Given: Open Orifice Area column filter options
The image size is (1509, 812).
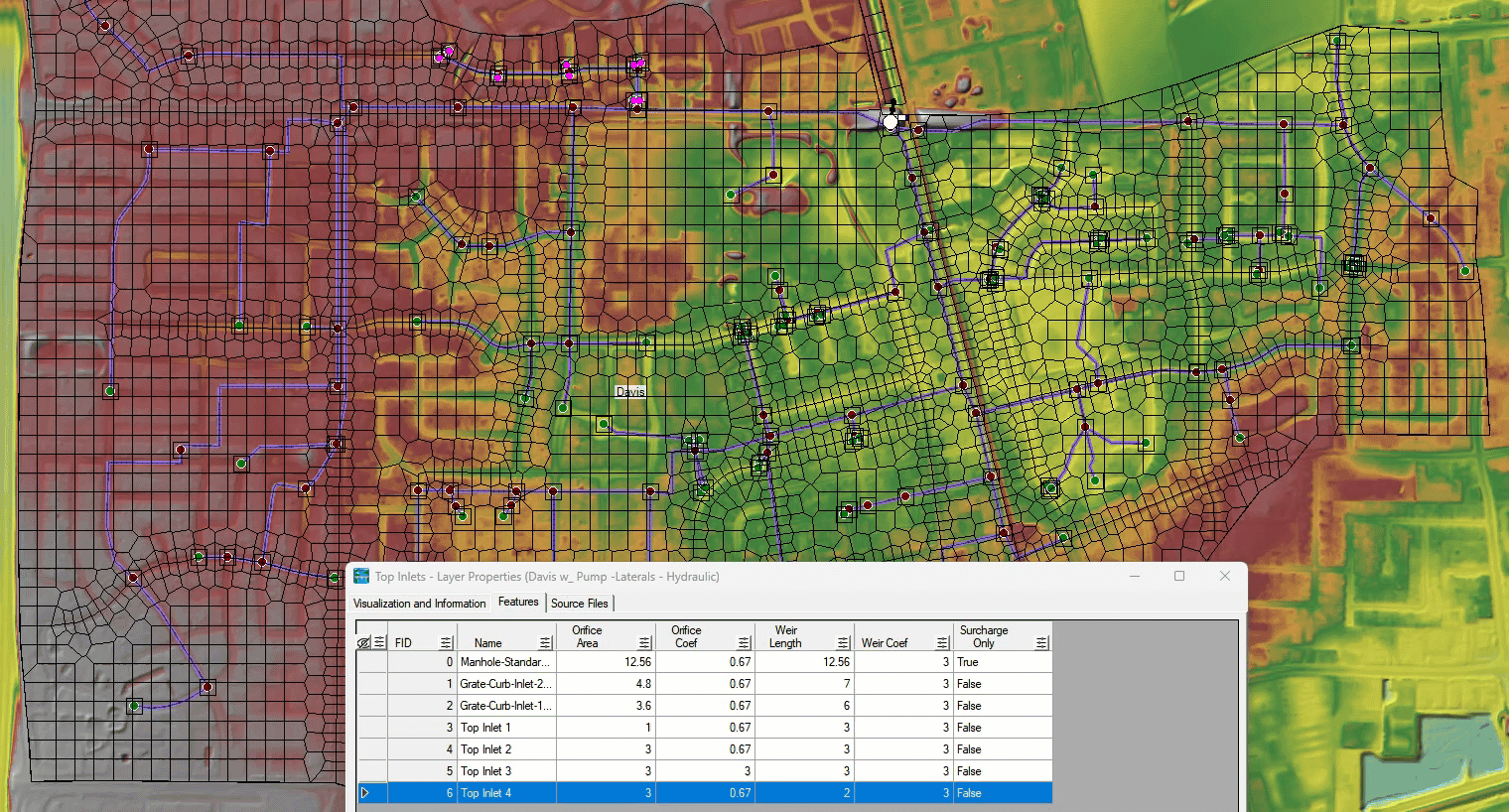Looking at the screenshot, I should click(644, 643).
